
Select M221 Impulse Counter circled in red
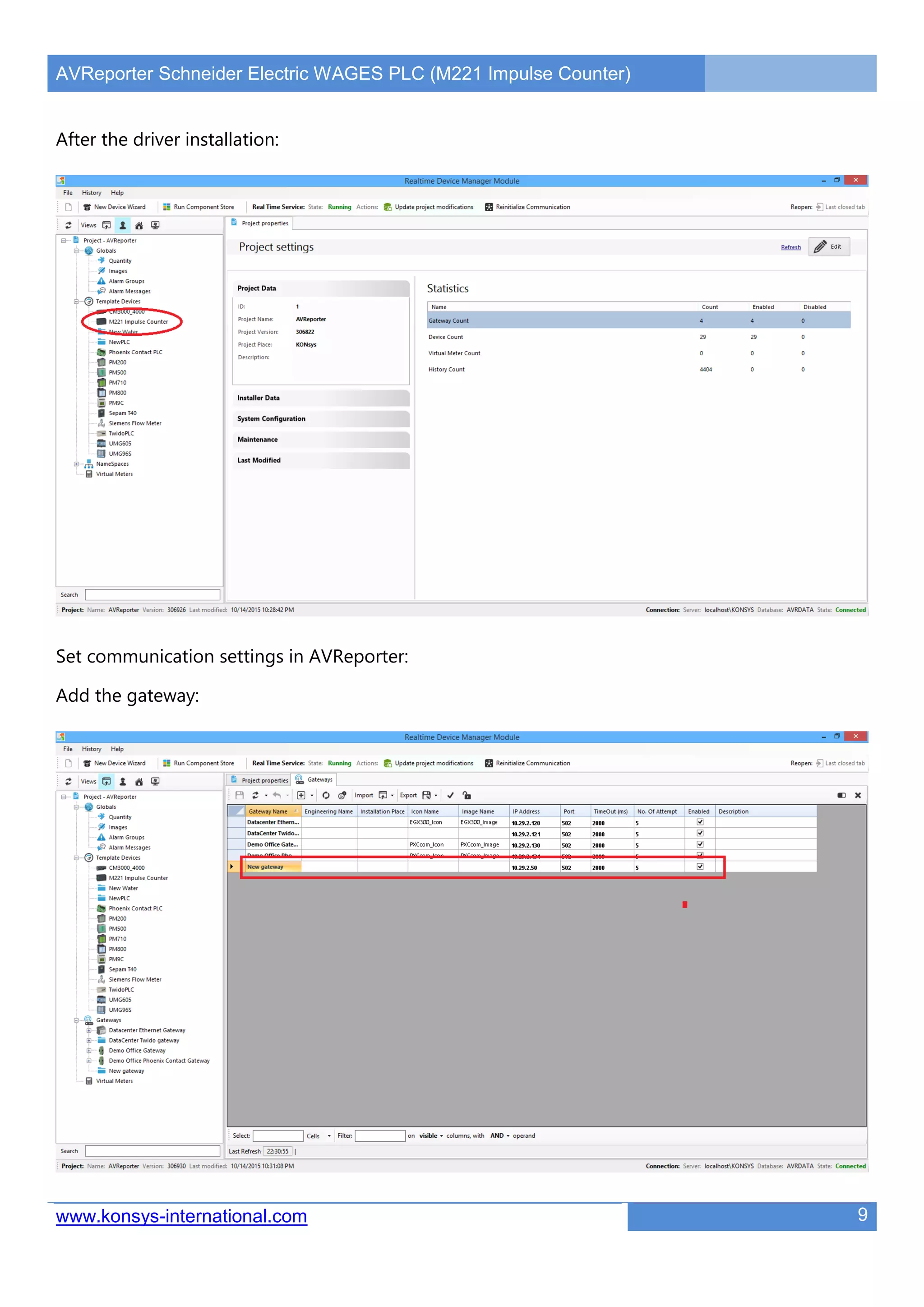click(138, 322)
